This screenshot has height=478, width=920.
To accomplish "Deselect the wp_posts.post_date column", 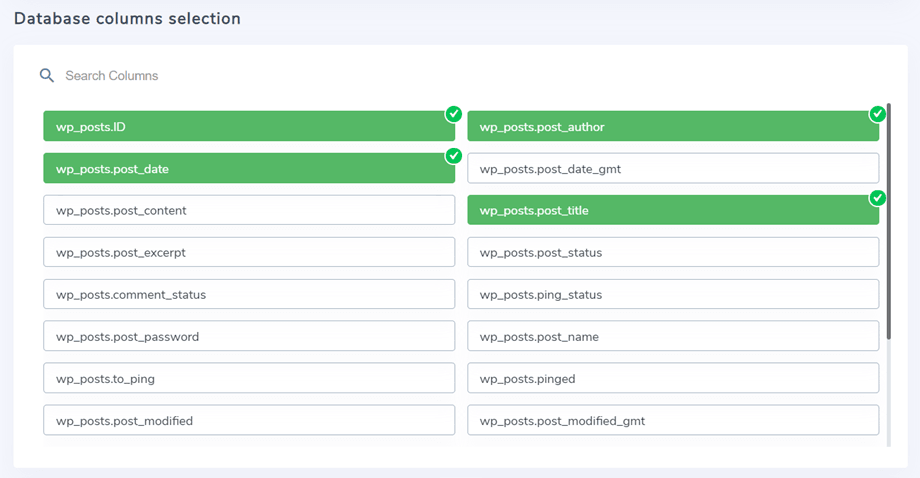I will 249,168.
